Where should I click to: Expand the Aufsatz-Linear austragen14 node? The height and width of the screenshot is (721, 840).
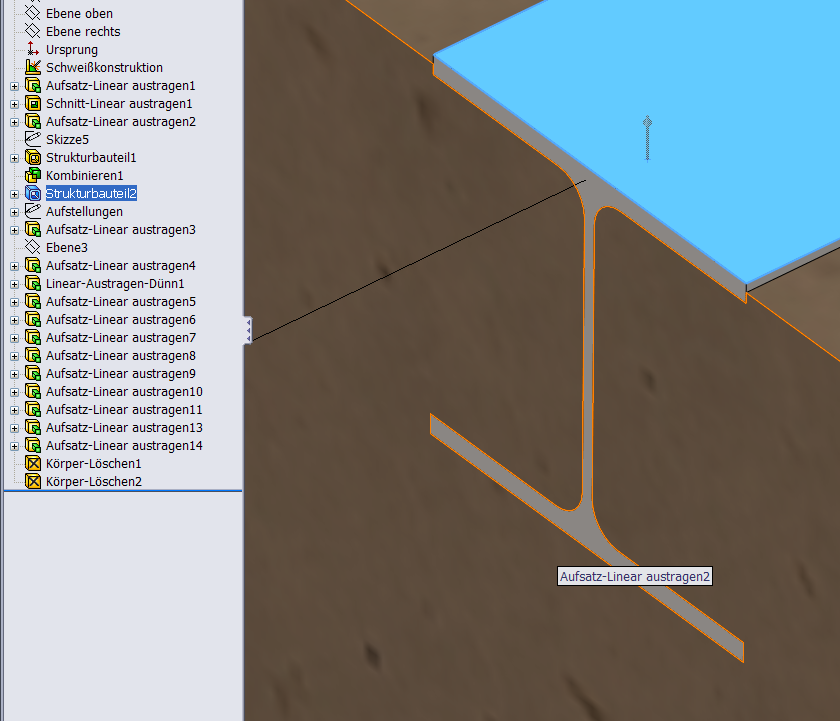14,446
